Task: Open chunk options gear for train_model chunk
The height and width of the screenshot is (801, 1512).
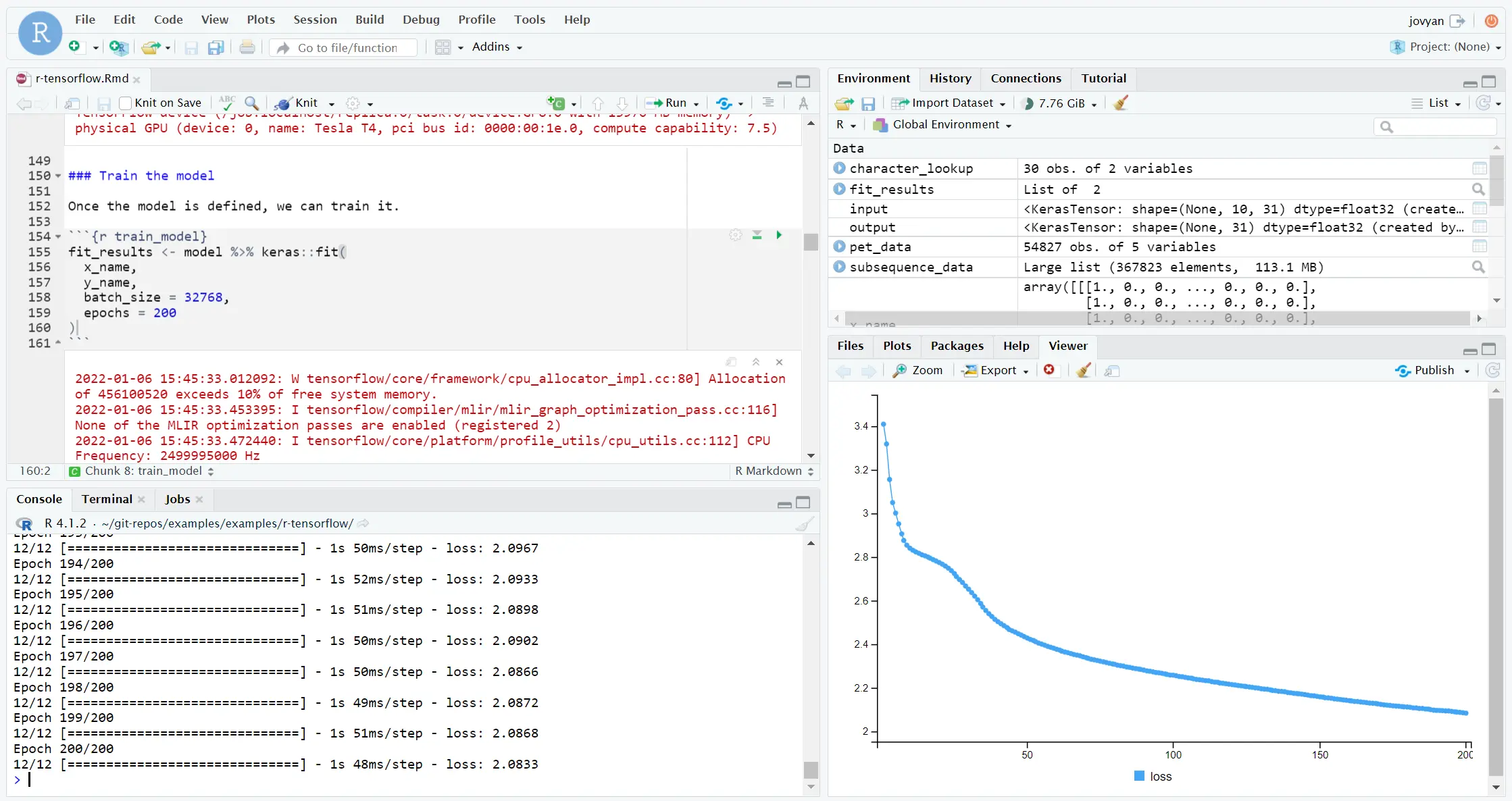Action: pos(736,235)
